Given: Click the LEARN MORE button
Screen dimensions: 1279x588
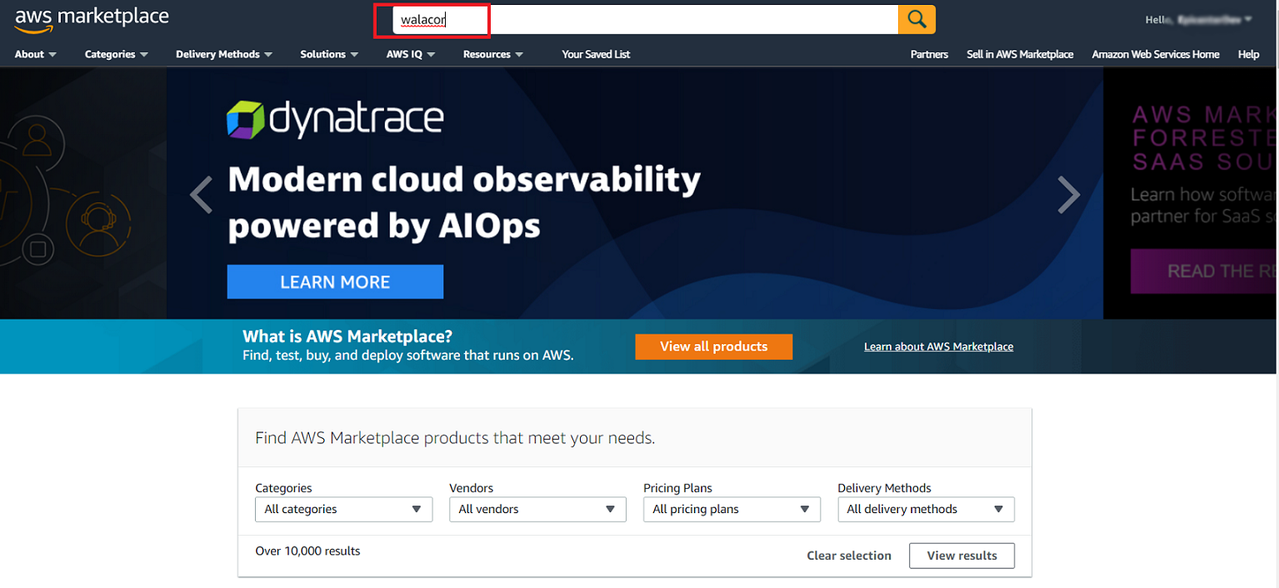Looking at the screenshot, I should [335, 282].
